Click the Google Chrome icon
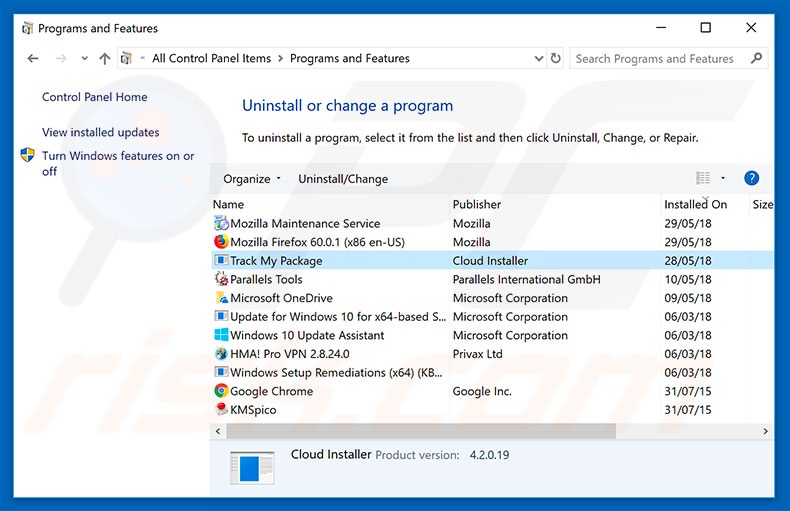 (x=221, y=391)
